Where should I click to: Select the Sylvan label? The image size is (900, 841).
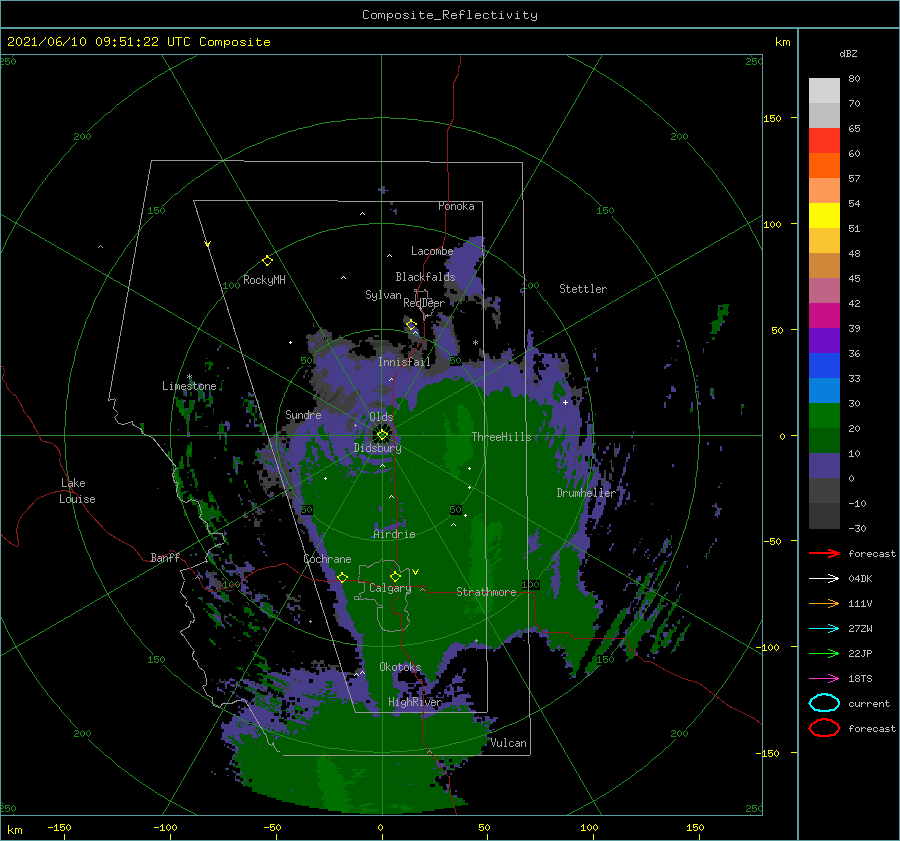click(383, 295)
